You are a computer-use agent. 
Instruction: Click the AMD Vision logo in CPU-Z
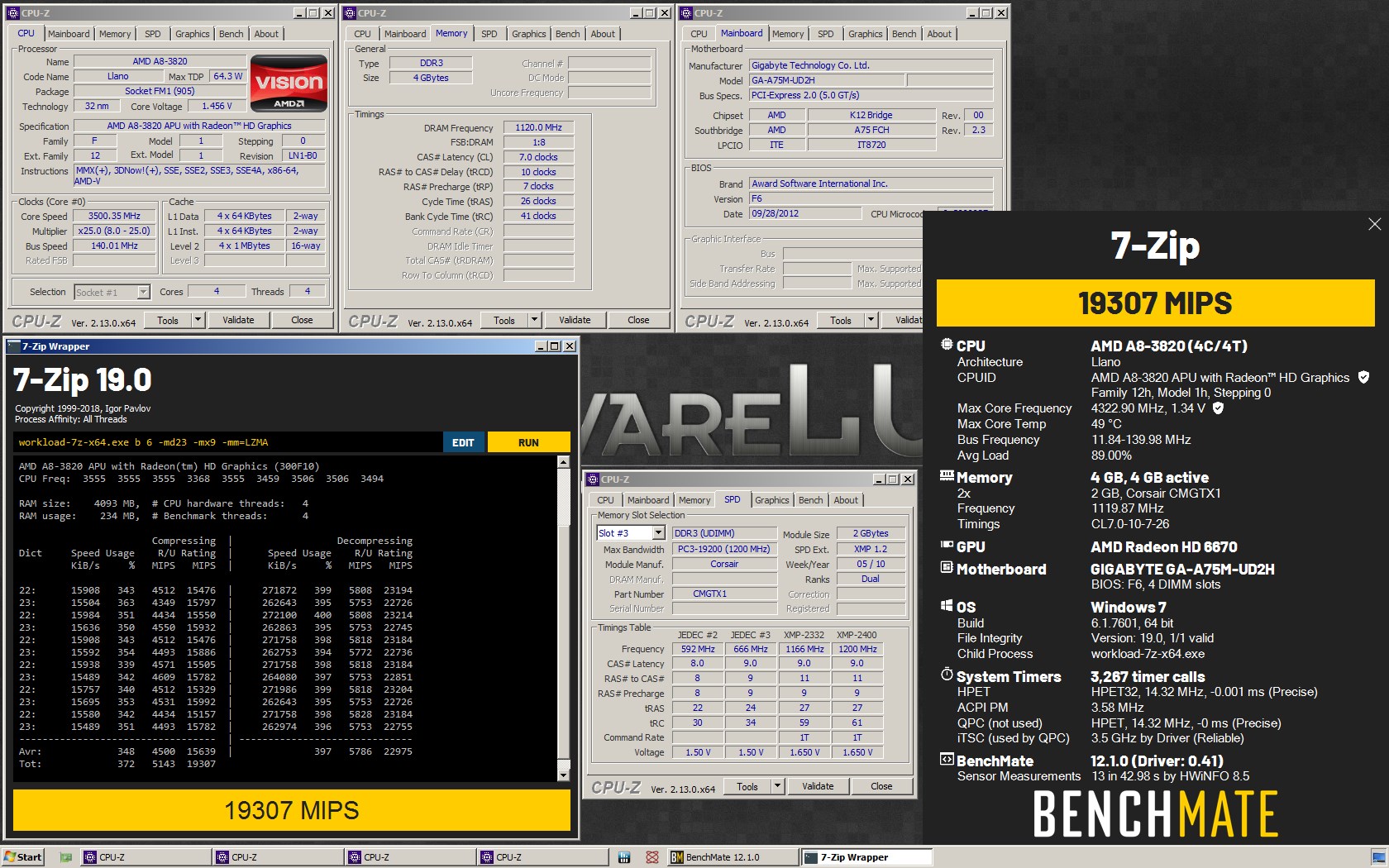(289, 83)
